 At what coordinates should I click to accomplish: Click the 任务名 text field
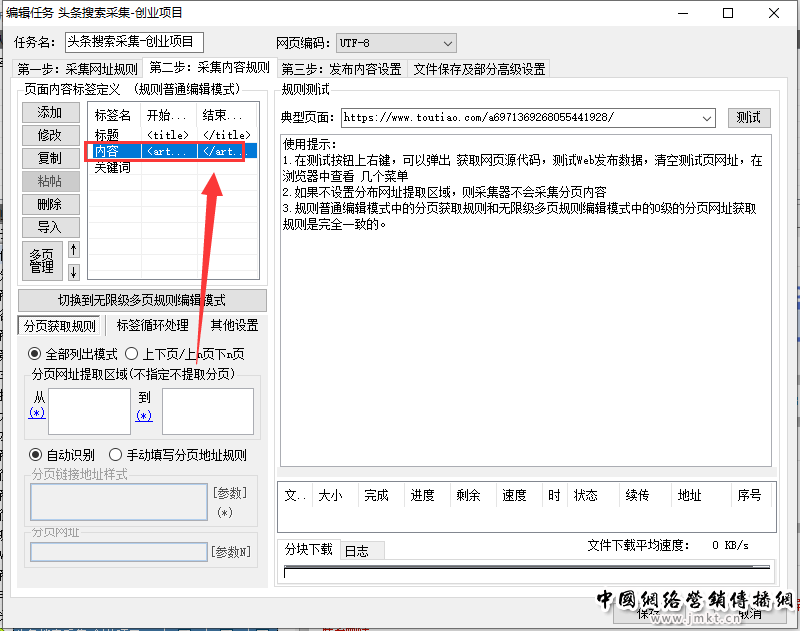(134, 42)
